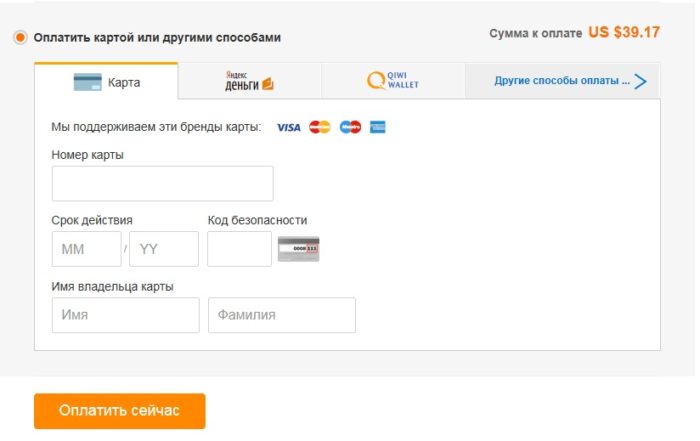
Task: Switch to the QIWI Wallet tab
Action: click(393, 81)
